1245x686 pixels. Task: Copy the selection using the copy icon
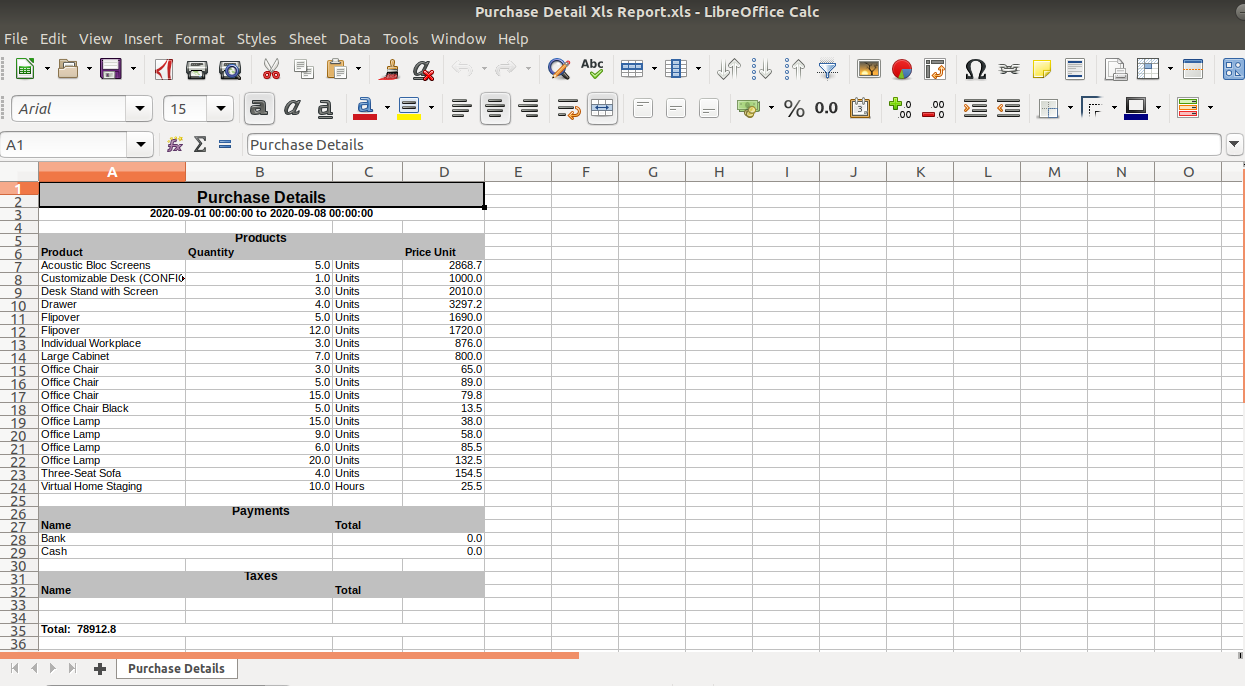tap(304, 69)
